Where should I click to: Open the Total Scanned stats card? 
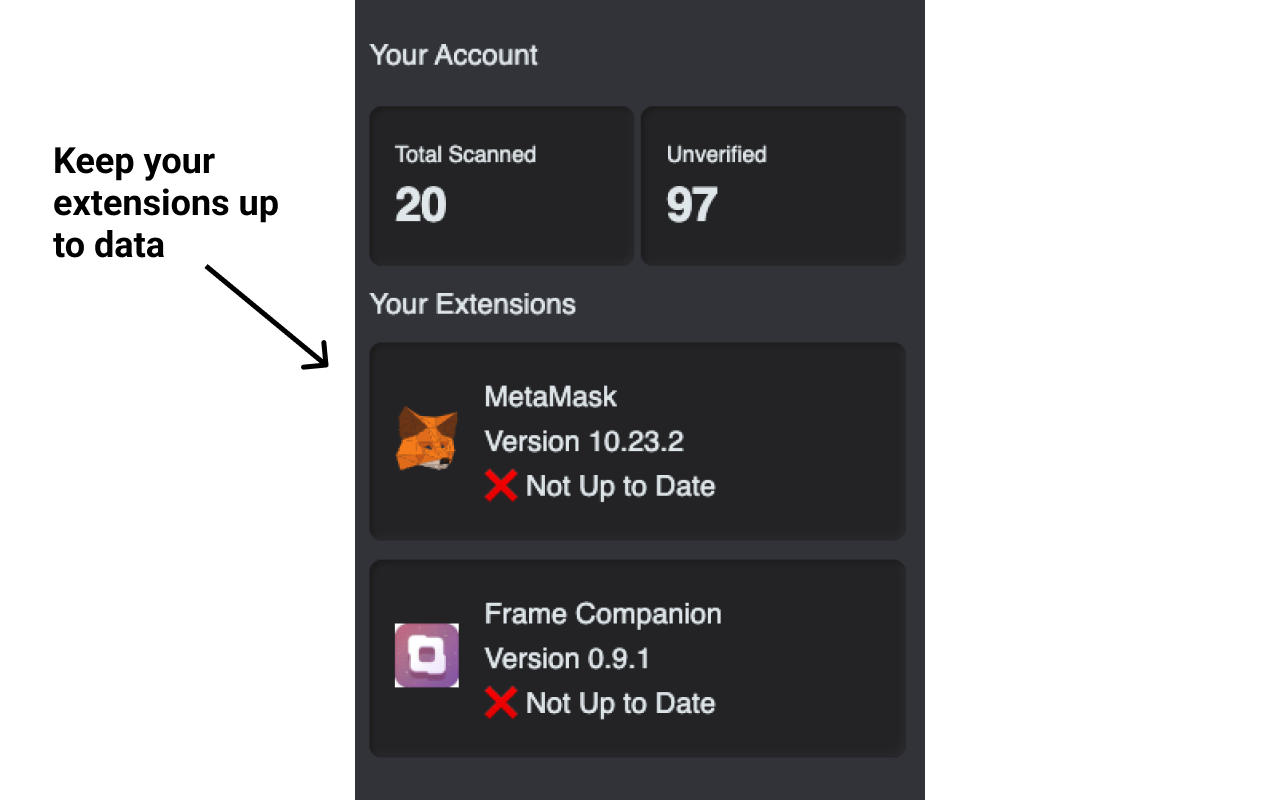point(502,186)
